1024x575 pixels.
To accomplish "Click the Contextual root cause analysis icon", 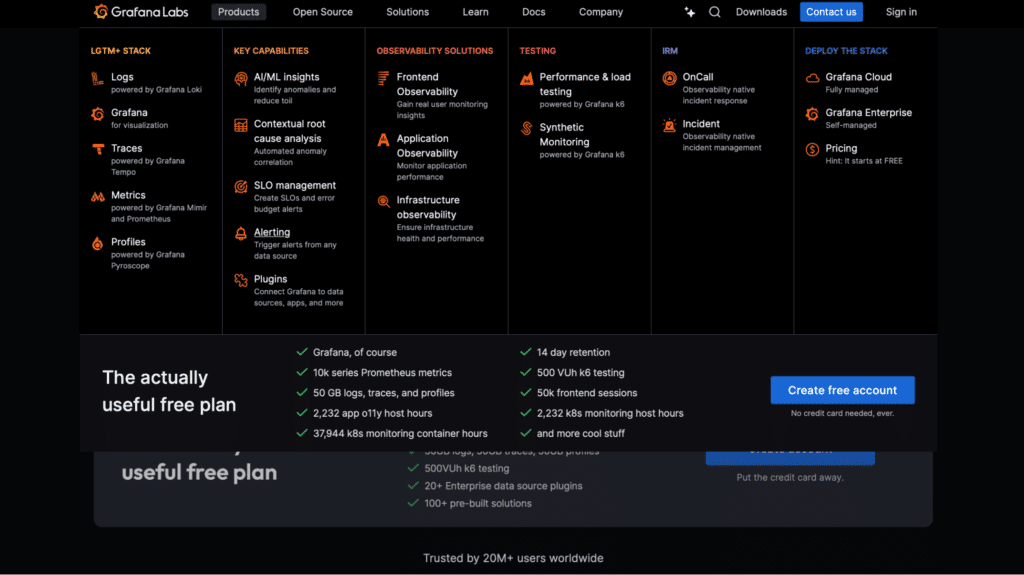I will (240, 125).
